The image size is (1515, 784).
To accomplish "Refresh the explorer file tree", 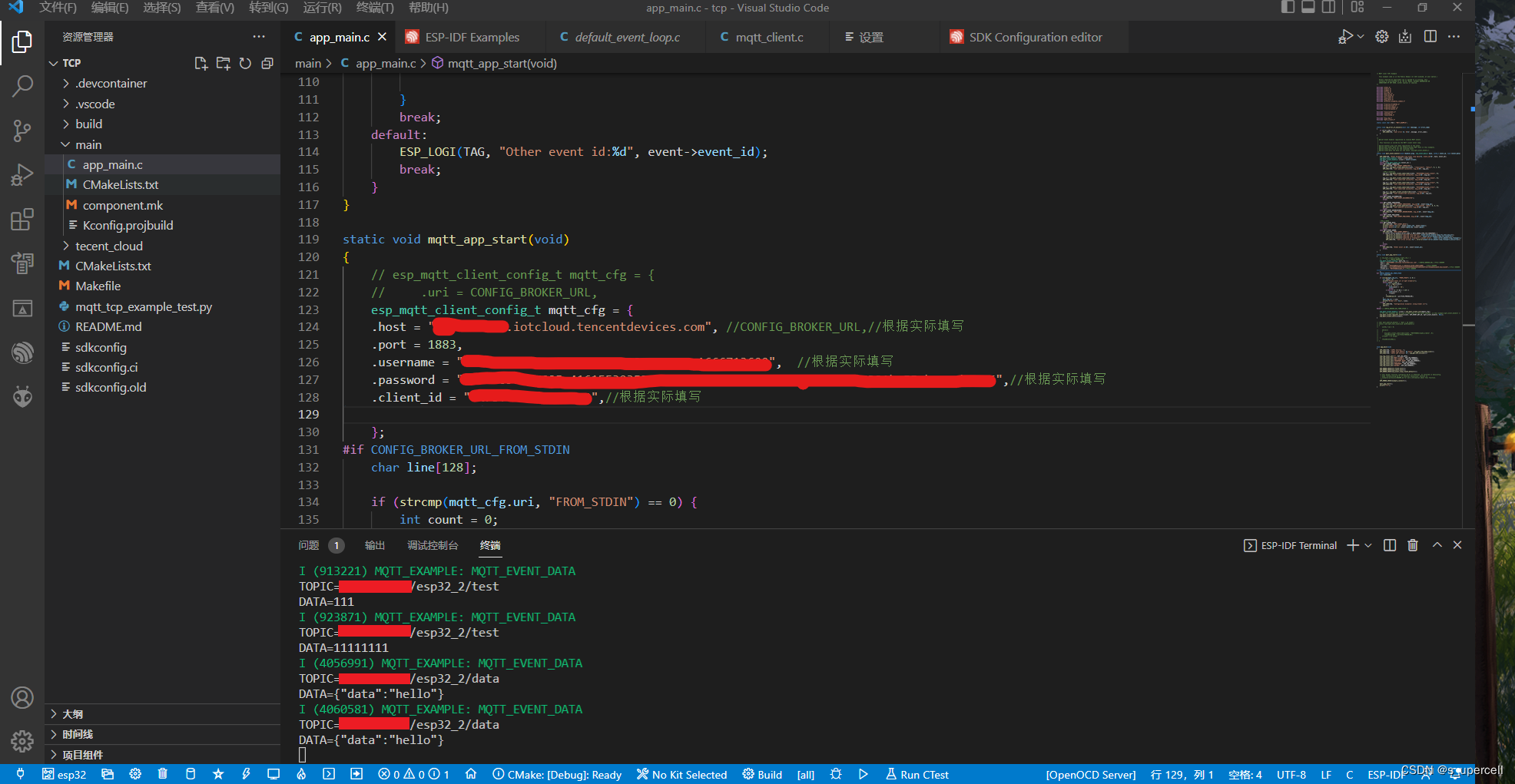I will click(245, 63).
